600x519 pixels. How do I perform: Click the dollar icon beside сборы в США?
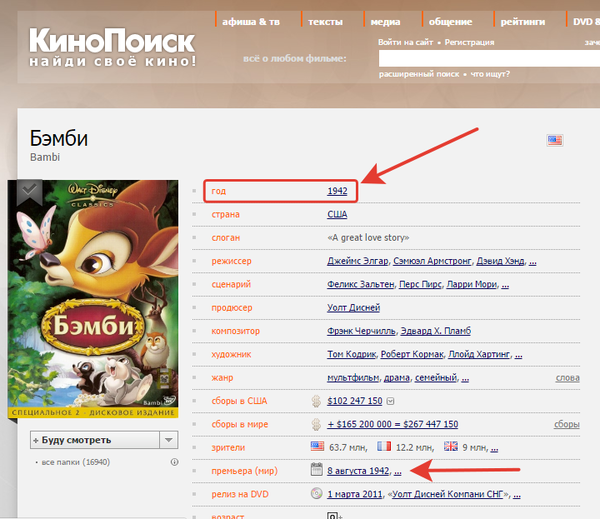pyautogui.click(x=316, y=401)
